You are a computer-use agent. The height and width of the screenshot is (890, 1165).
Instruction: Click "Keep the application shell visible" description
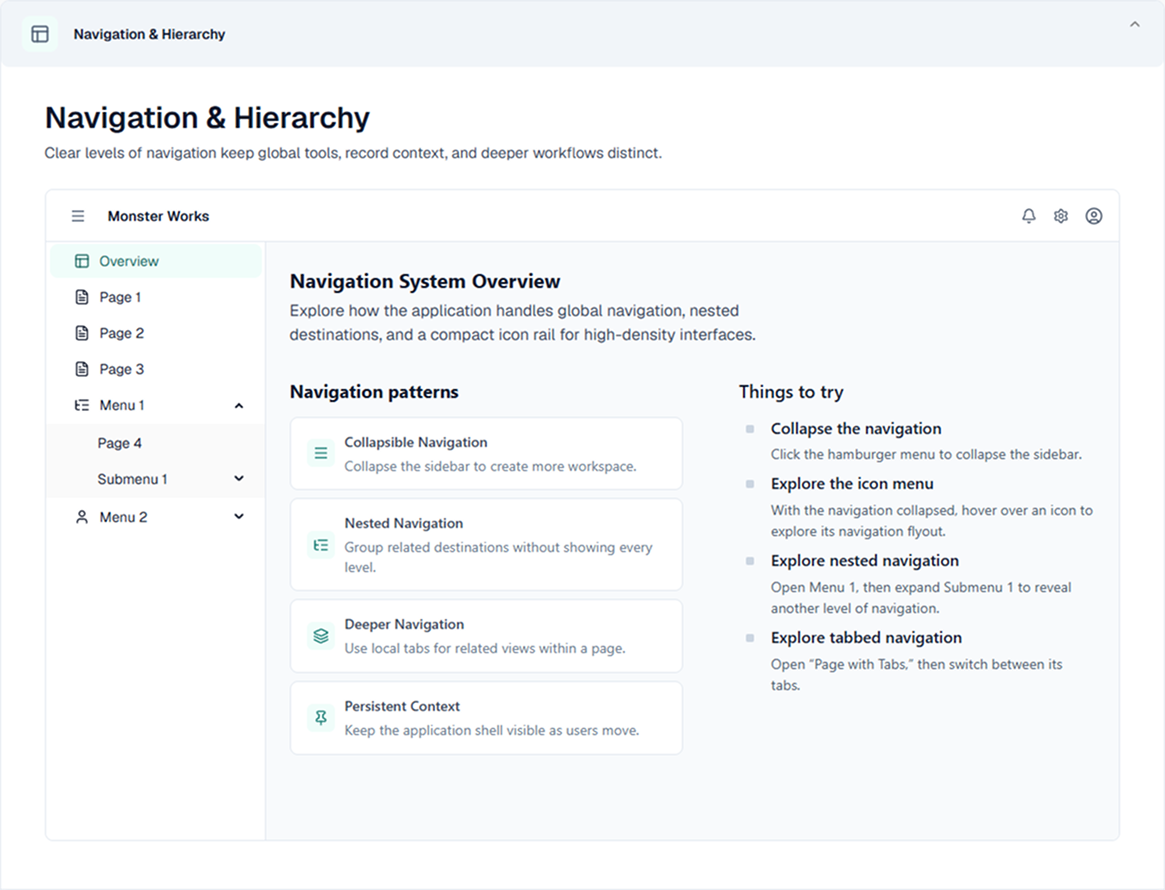click(492, 730)
